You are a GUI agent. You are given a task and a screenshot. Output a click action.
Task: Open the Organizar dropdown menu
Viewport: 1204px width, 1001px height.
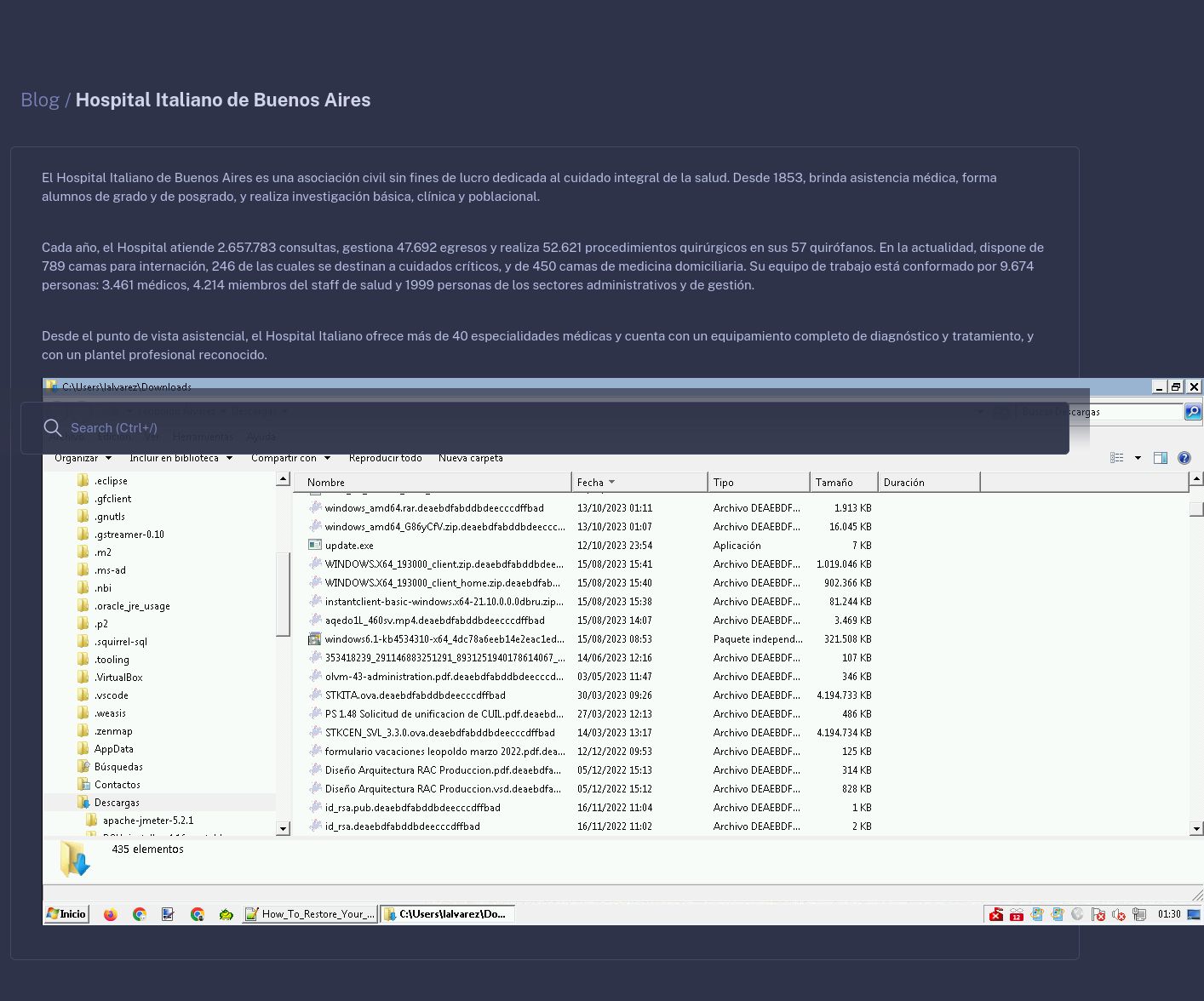(x=83, y=458)
